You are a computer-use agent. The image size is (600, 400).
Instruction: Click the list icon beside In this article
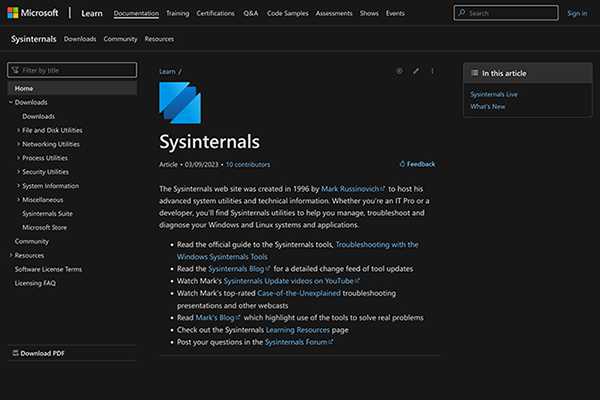474,73
